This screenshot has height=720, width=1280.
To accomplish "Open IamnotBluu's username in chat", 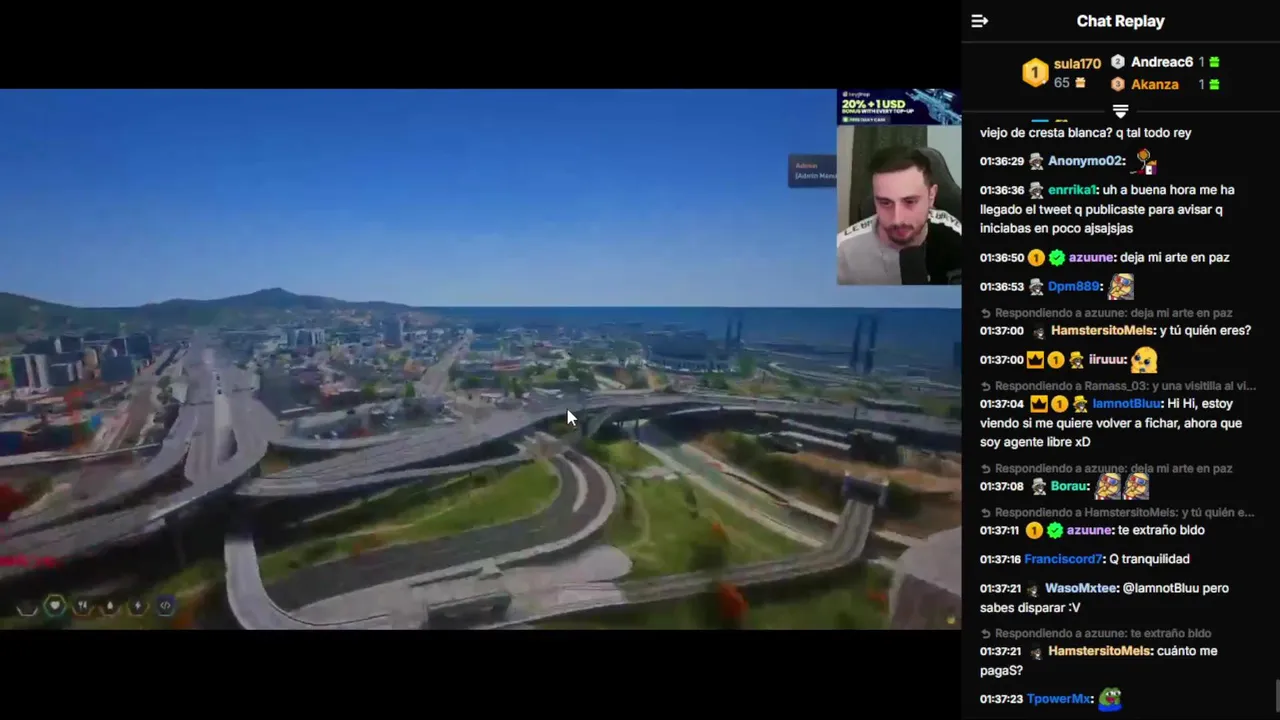I will coord(1127,404).
